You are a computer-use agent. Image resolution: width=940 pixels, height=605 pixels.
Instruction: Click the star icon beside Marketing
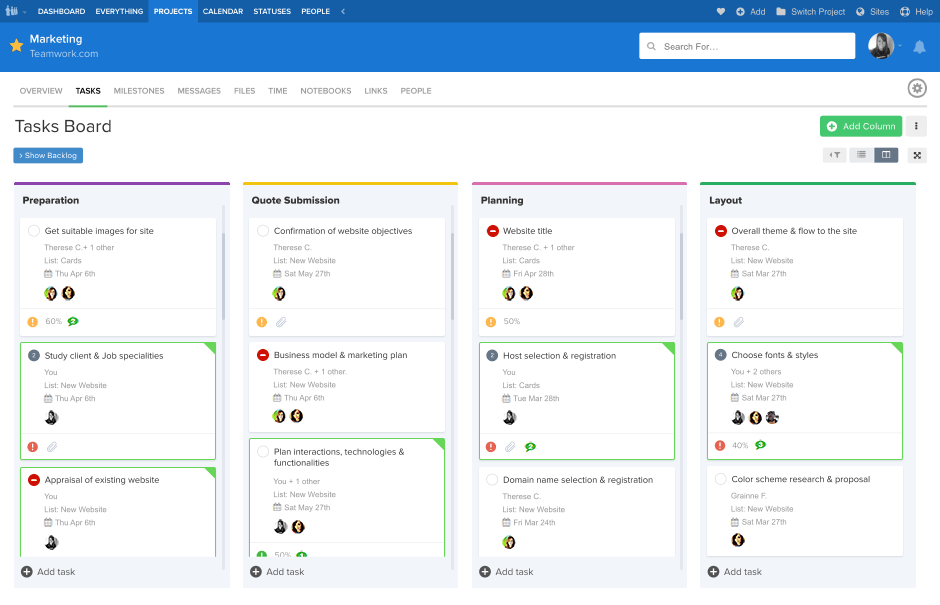(16, 46)
